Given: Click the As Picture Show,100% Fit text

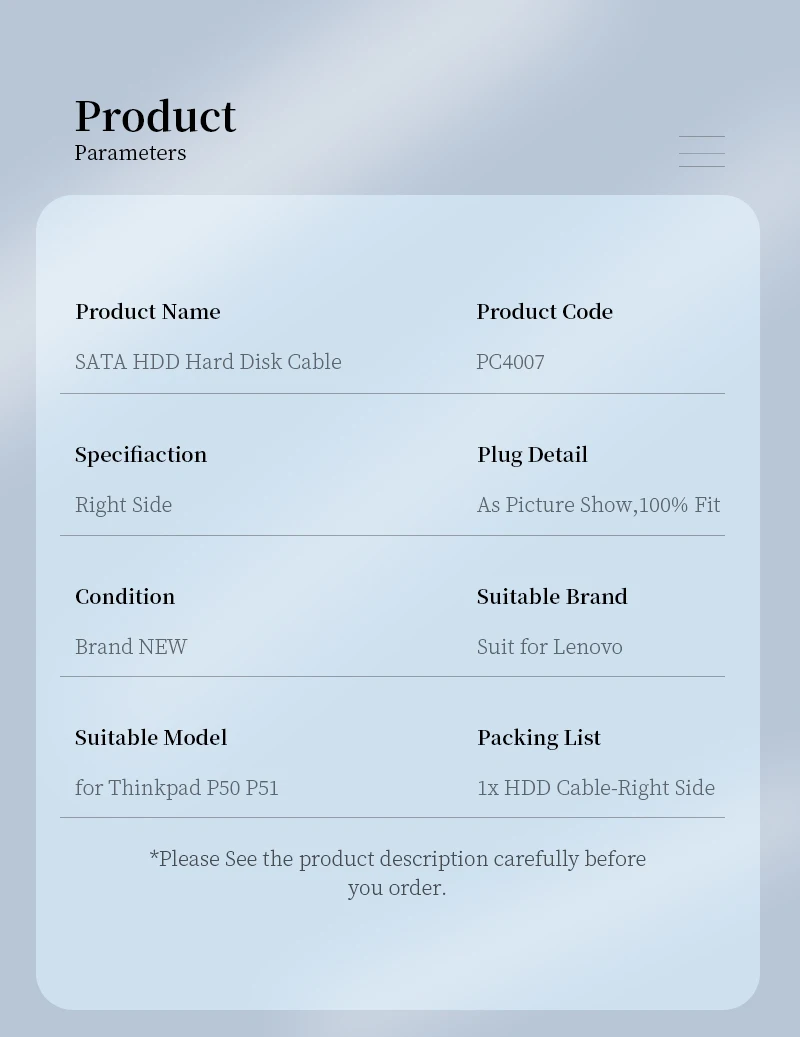Looking at the screenshot, I should pyautogui.click(x=598, y=504).
